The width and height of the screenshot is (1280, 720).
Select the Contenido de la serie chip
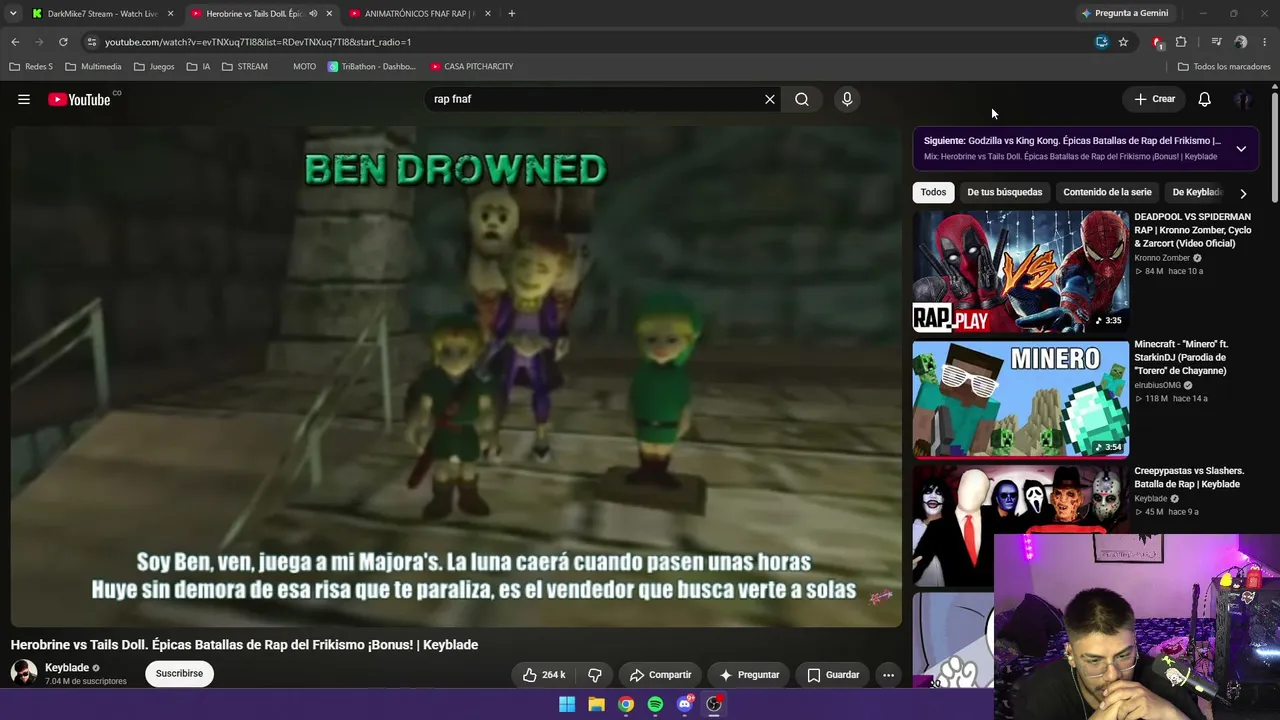click(x=1107, y=192)
